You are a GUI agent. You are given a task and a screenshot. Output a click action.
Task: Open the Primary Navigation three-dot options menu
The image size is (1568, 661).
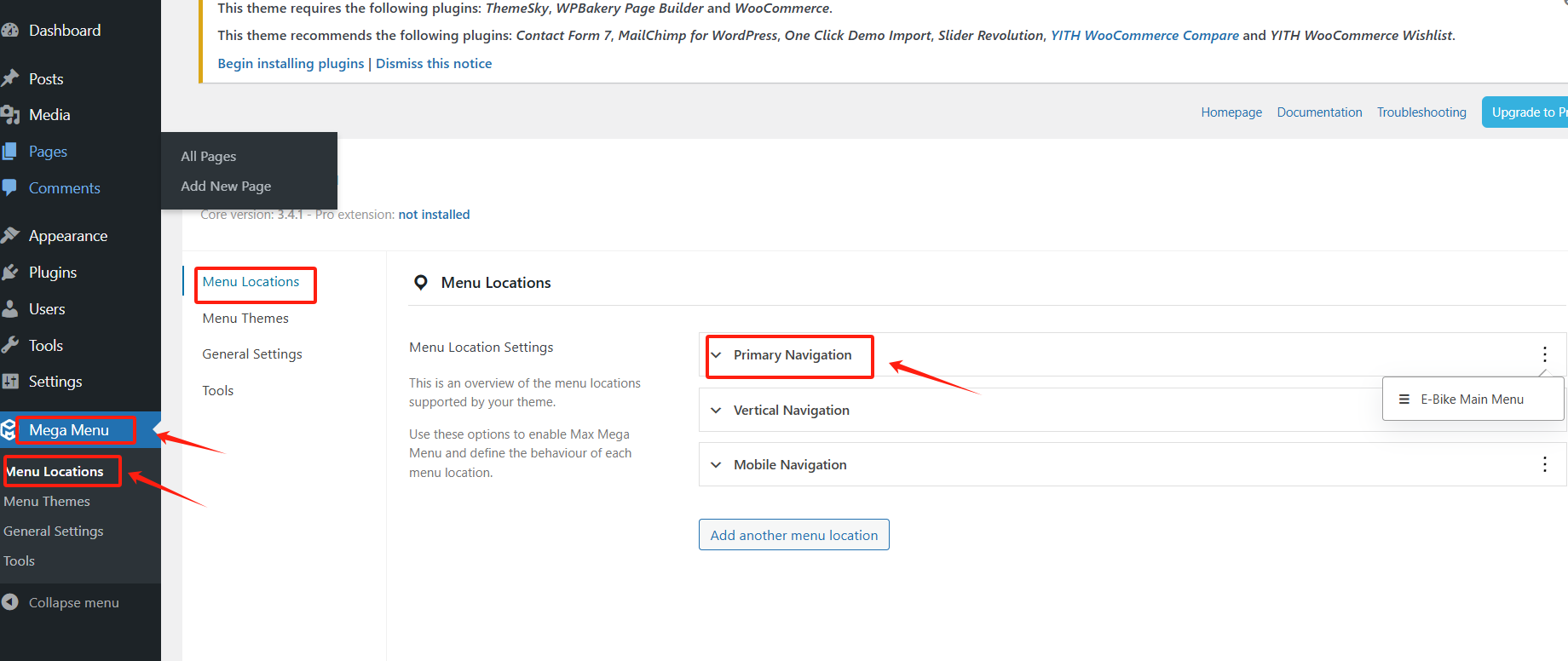pyautogui.click(x=1544, y=354)
